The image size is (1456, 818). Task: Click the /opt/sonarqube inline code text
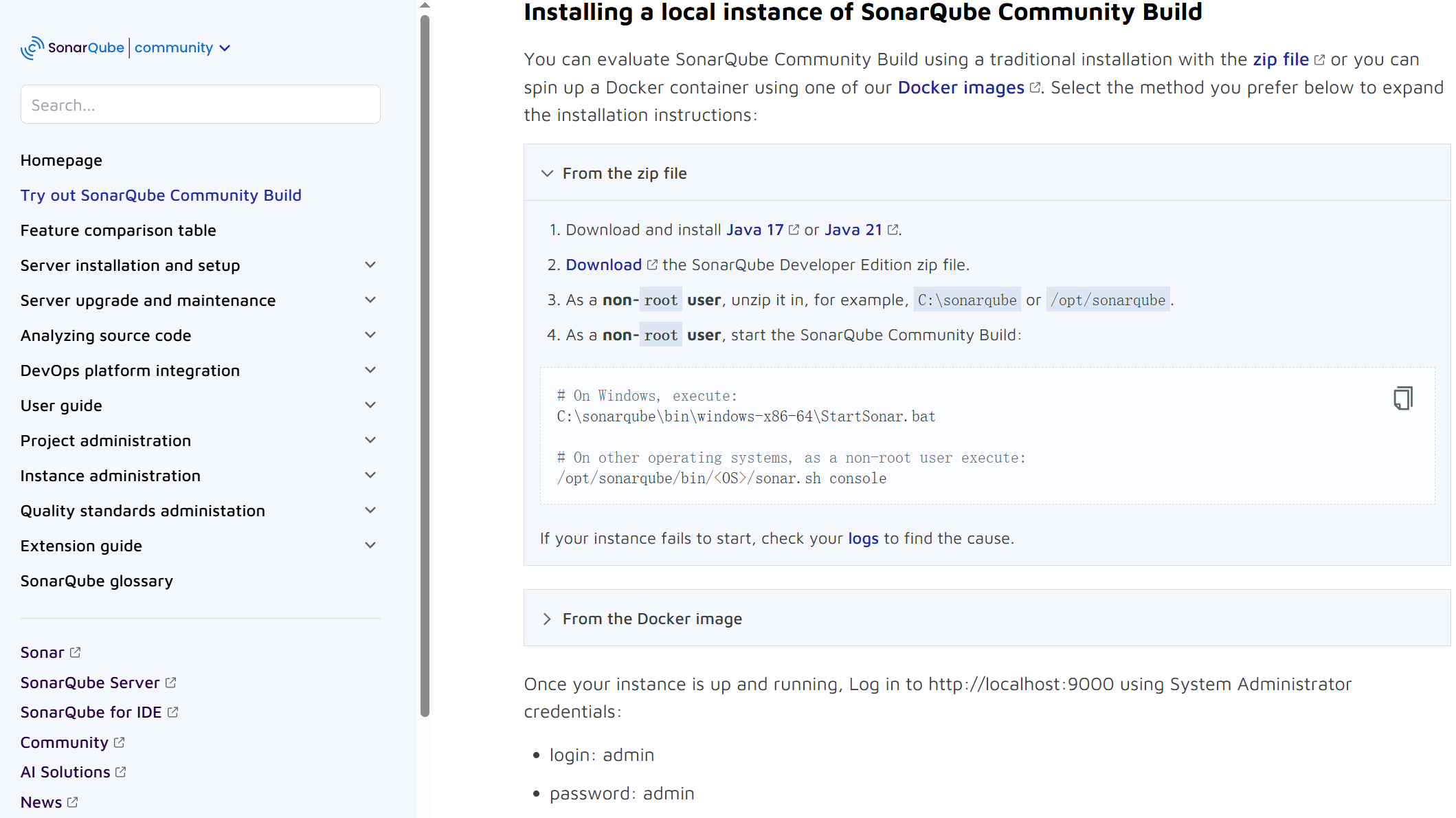tap(1108, 300)
